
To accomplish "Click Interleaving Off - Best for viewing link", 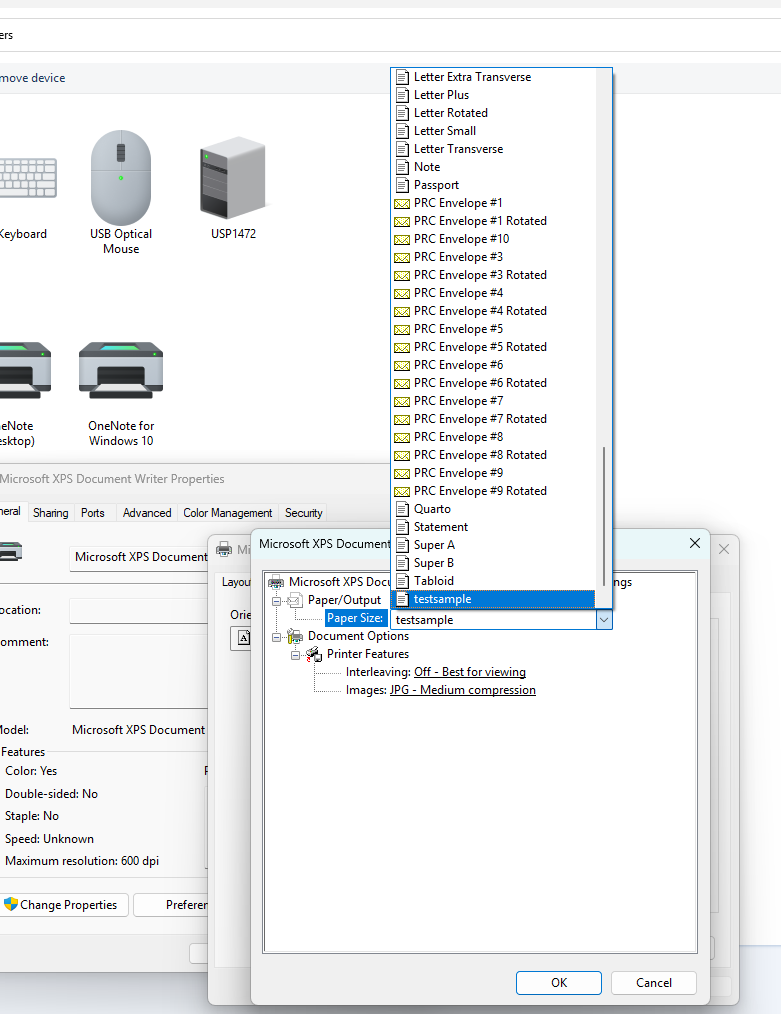I will 469,672.
